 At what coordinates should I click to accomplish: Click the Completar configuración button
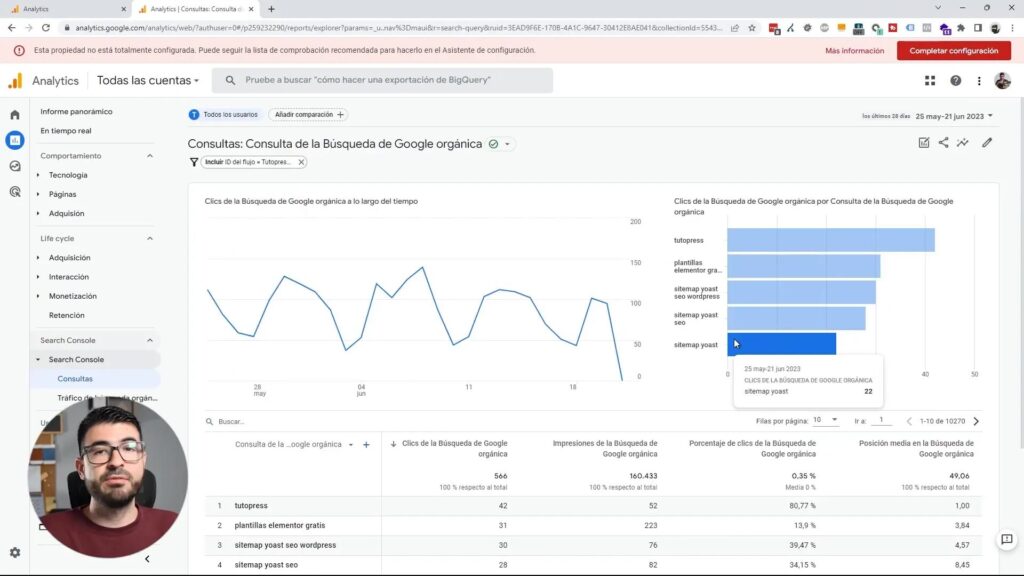(x=953, y=50)
